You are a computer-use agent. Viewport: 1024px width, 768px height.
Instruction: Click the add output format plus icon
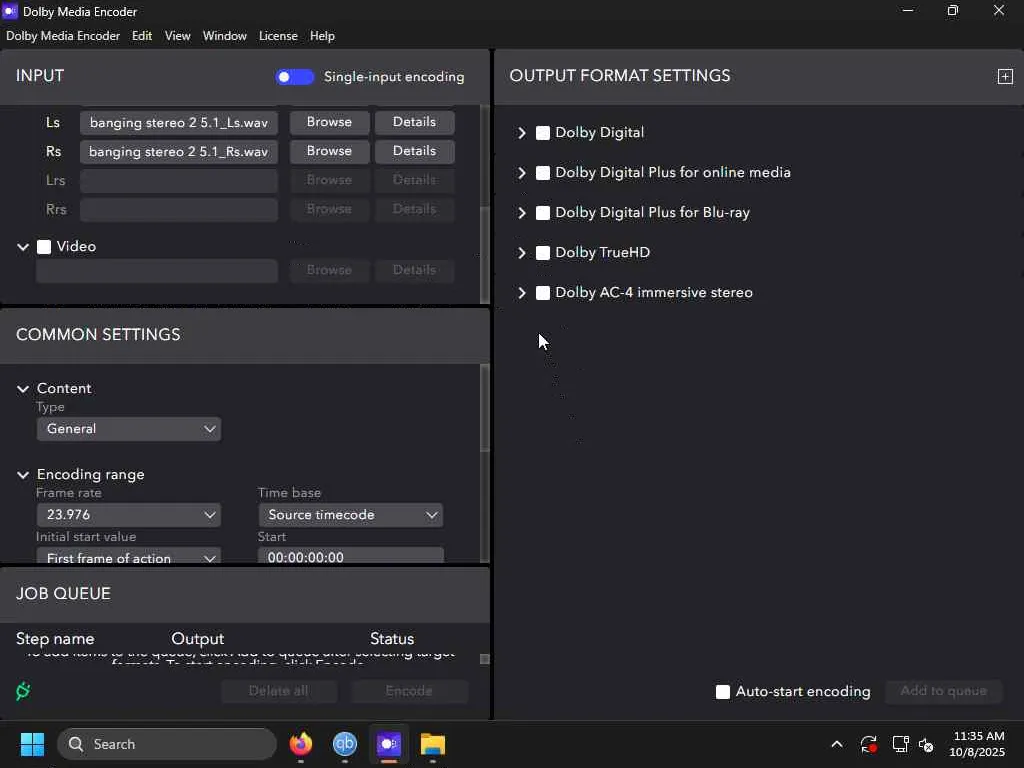point(1005,76)
